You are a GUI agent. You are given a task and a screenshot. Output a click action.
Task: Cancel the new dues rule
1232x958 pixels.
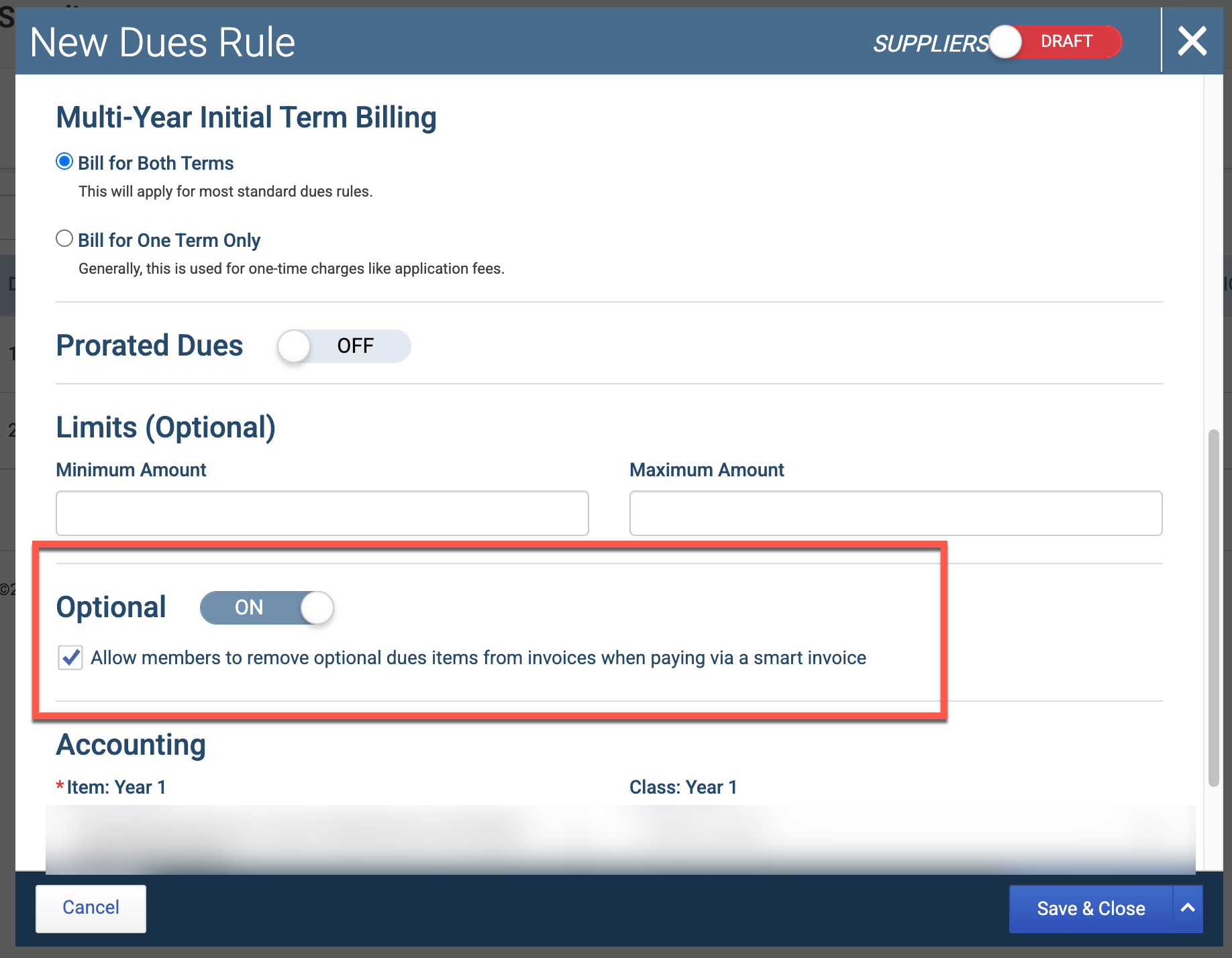point(91,908)
